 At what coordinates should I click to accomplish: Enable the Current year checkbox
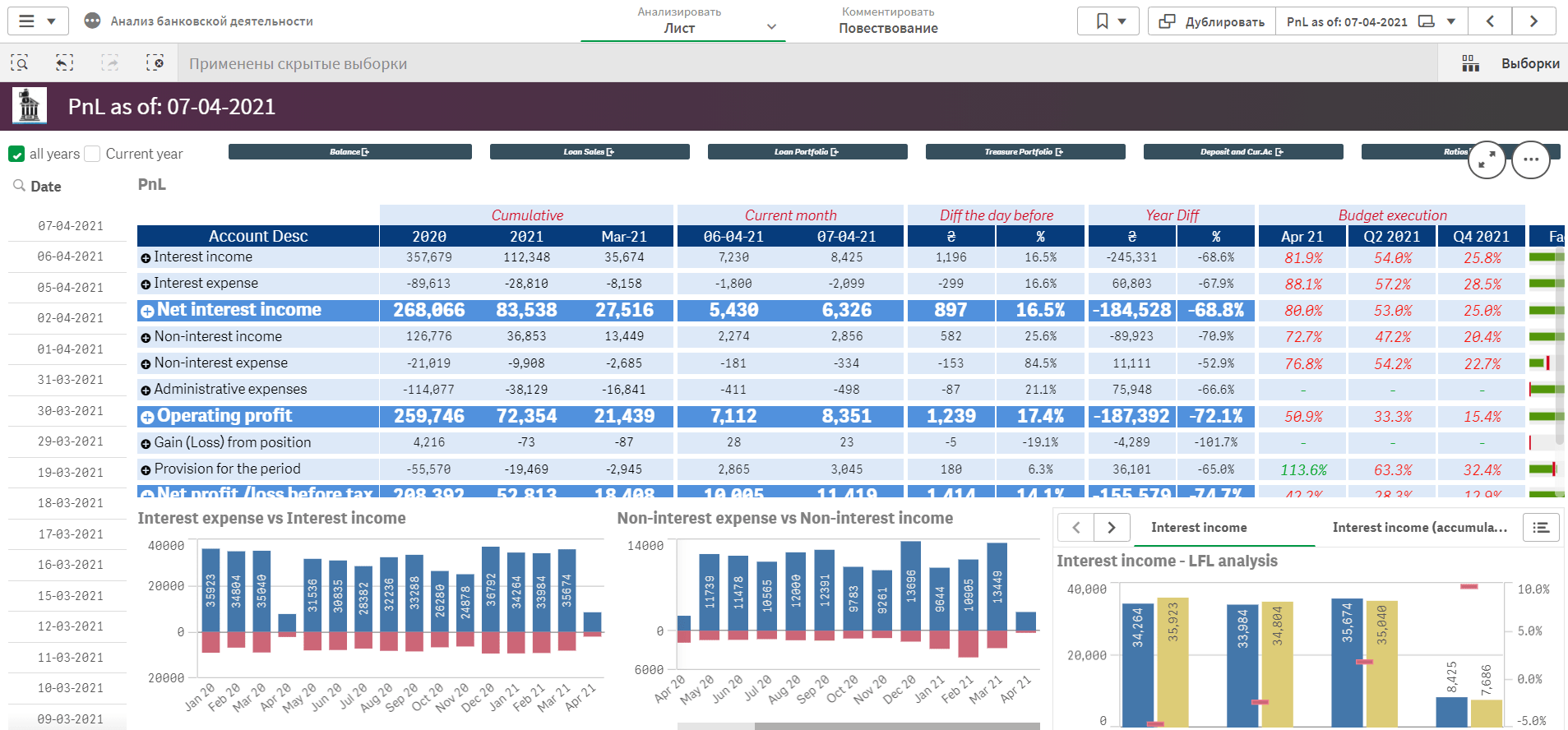[93, 155]
